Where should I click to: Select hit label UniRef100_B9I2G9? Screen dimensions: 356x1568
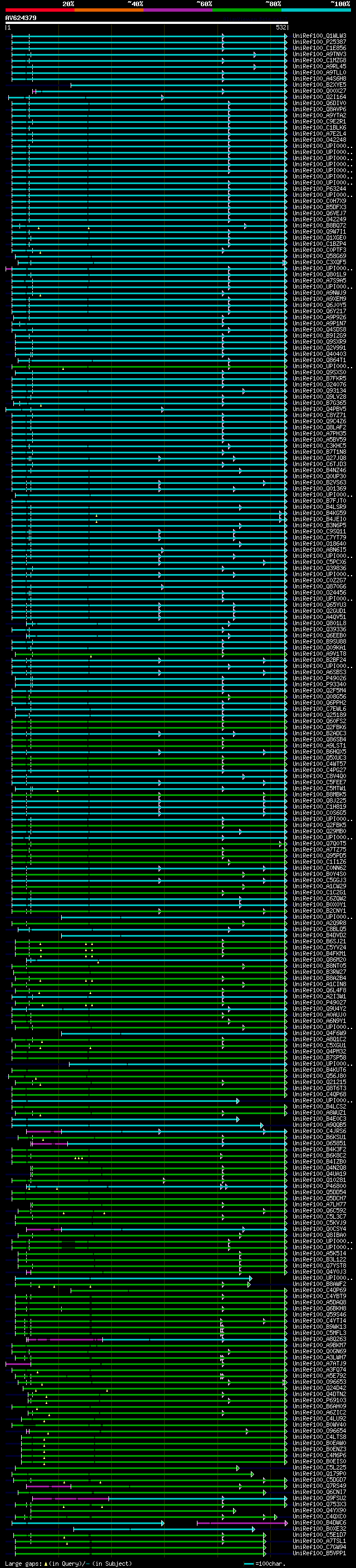click(319, 335)
